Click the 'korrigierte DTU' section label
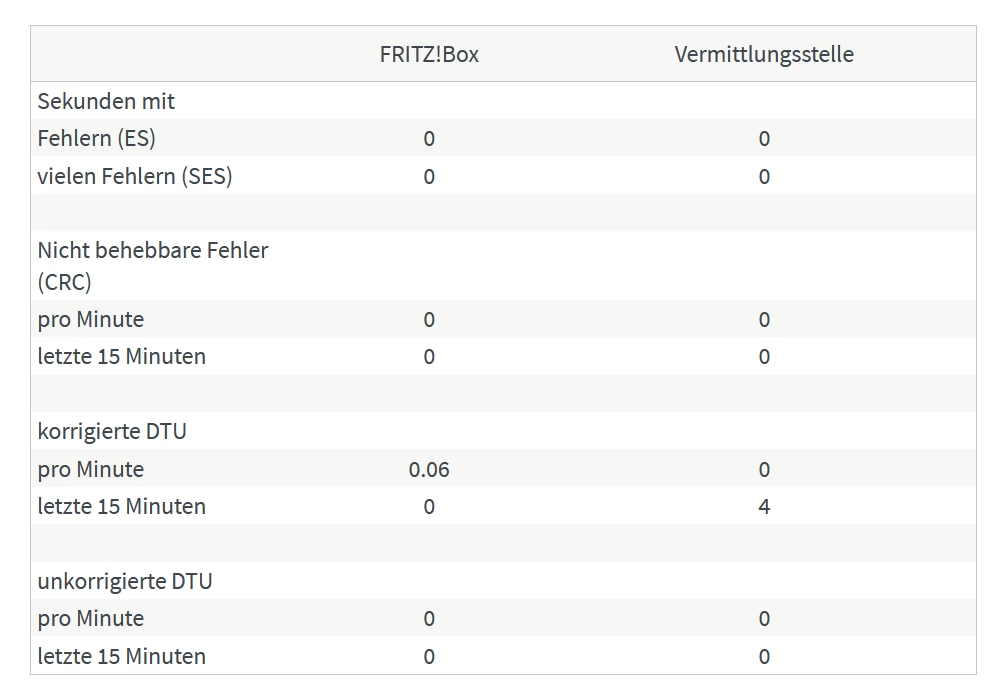 (112, 432)
